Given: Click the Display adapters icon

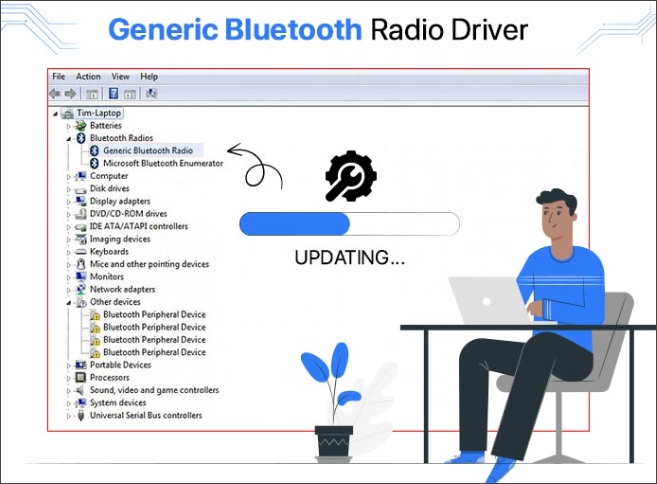Looking at the screenshot, I should pyautogui.click(x=80, y=201).
